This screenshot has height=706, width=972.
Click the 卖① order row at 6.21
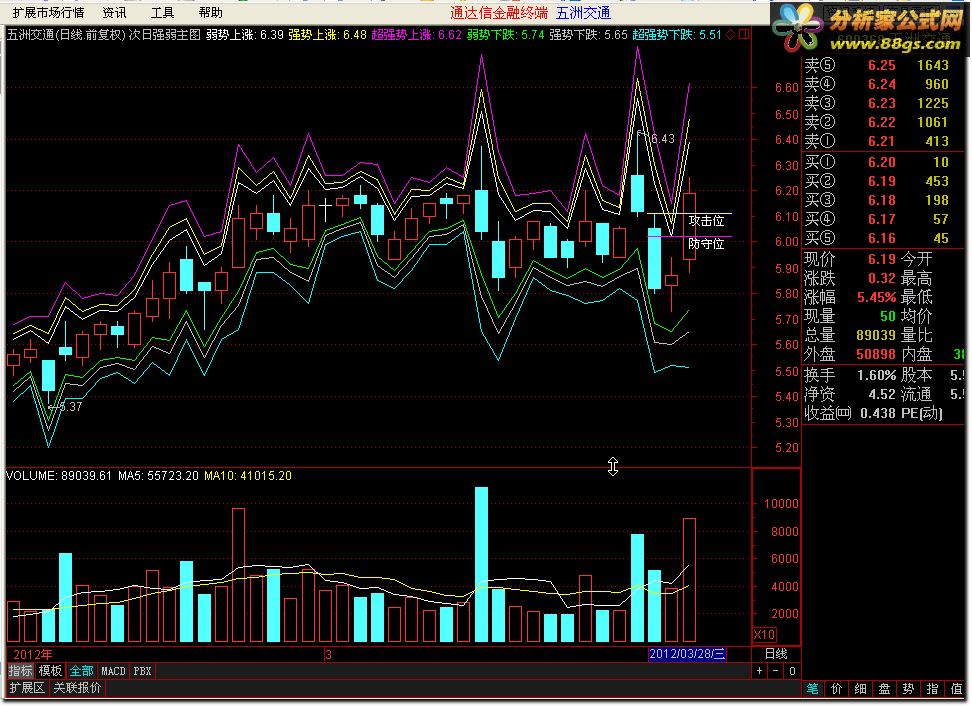877,141
